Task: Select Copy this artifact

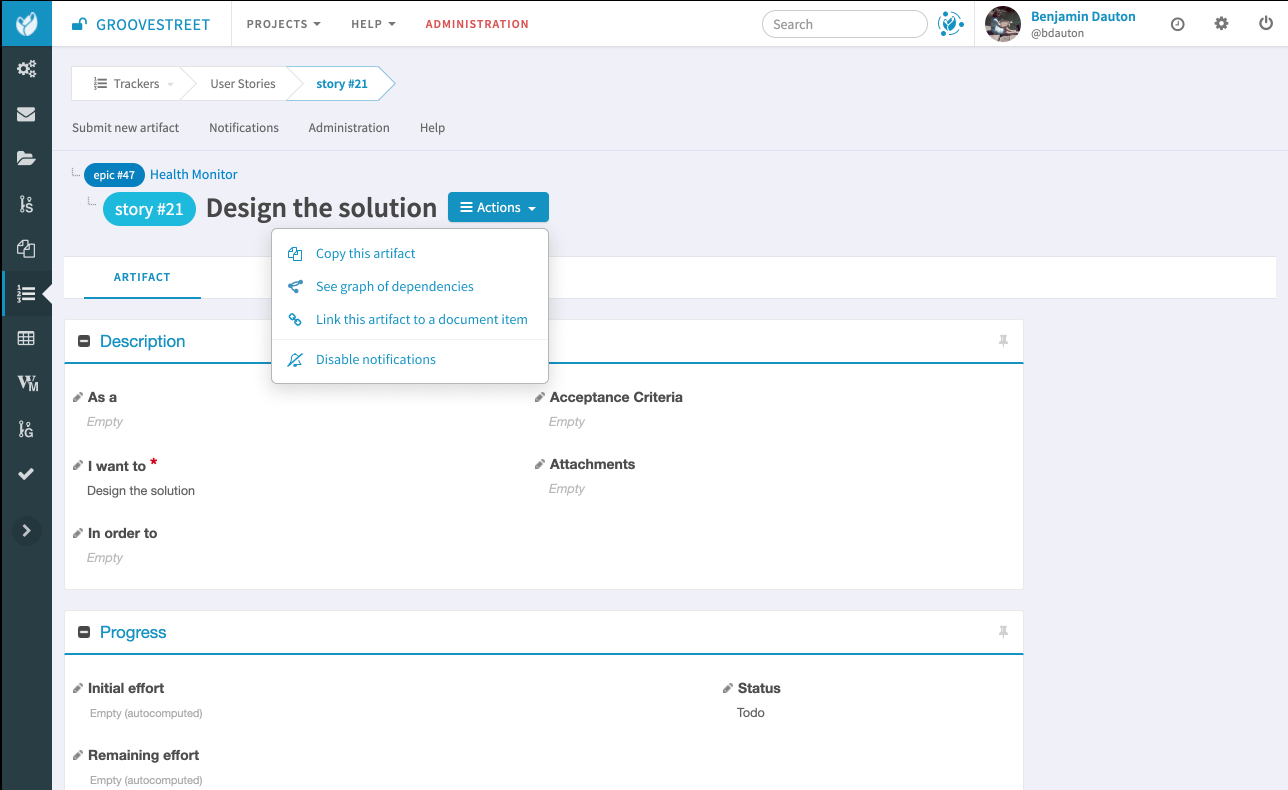Action: point(365,254)
